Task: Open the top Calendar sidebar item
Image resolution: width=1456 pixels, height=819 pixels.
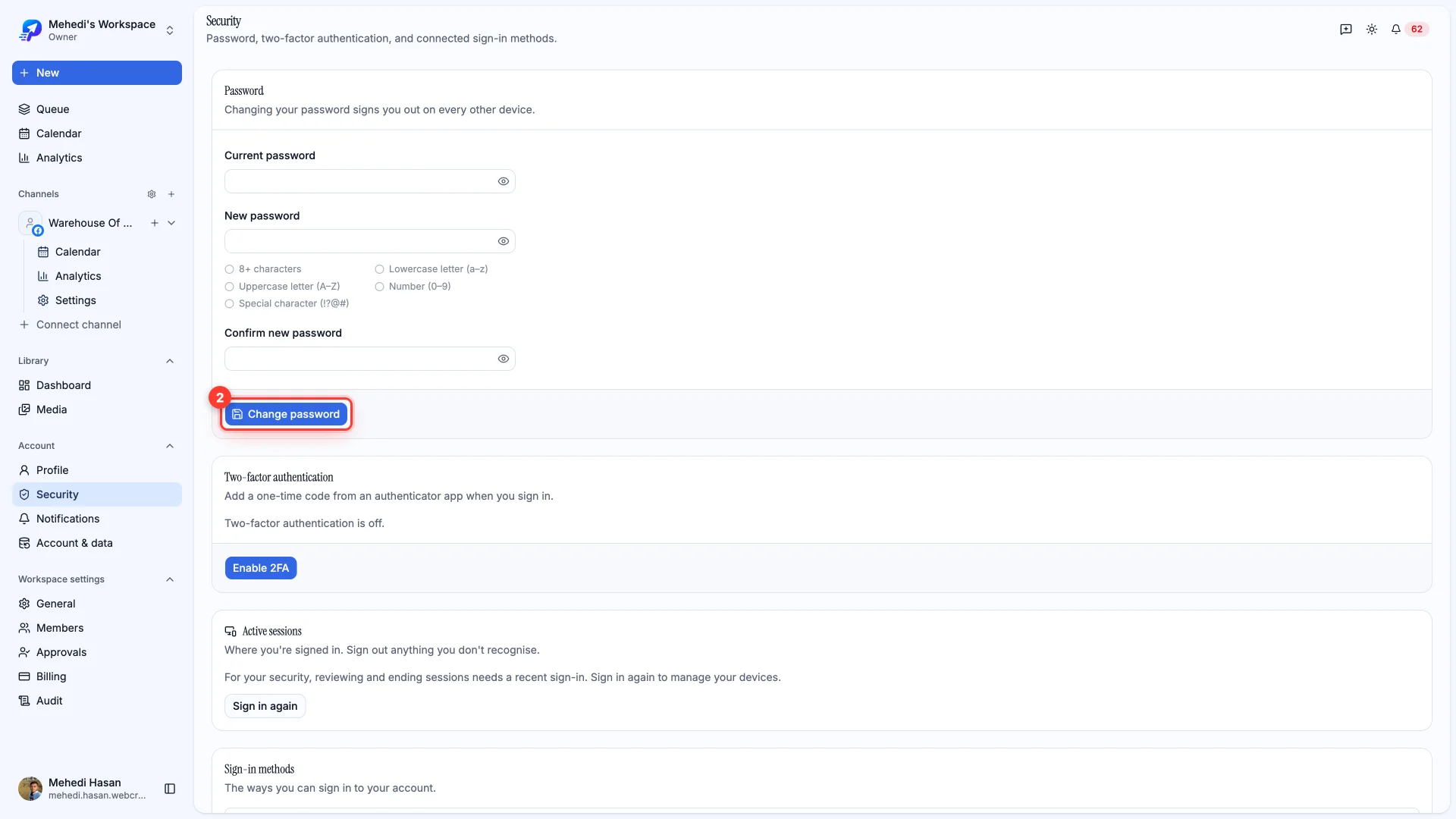Action: (x=97, y=133)
